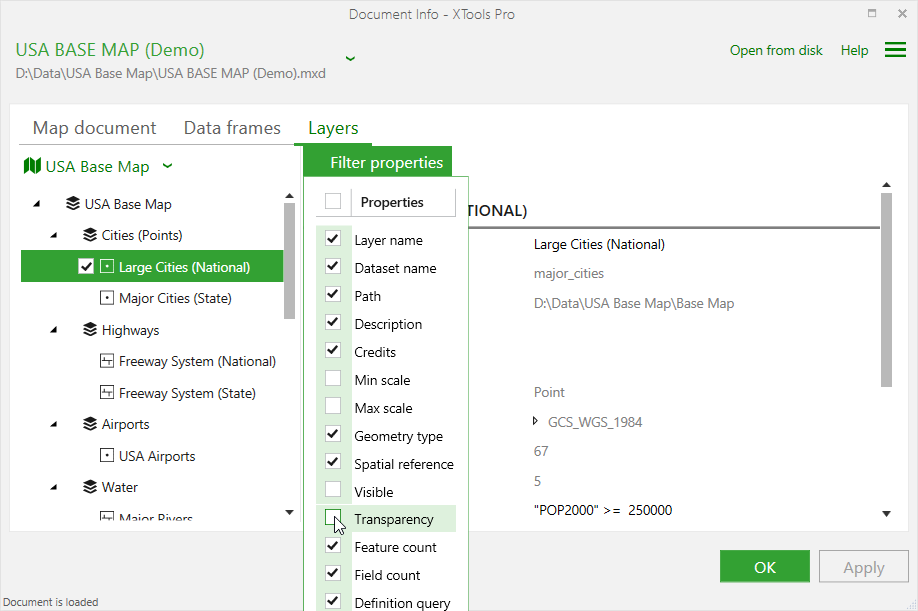Enable the Max scale property
This screenshot has width=918, height=611.
333,406
